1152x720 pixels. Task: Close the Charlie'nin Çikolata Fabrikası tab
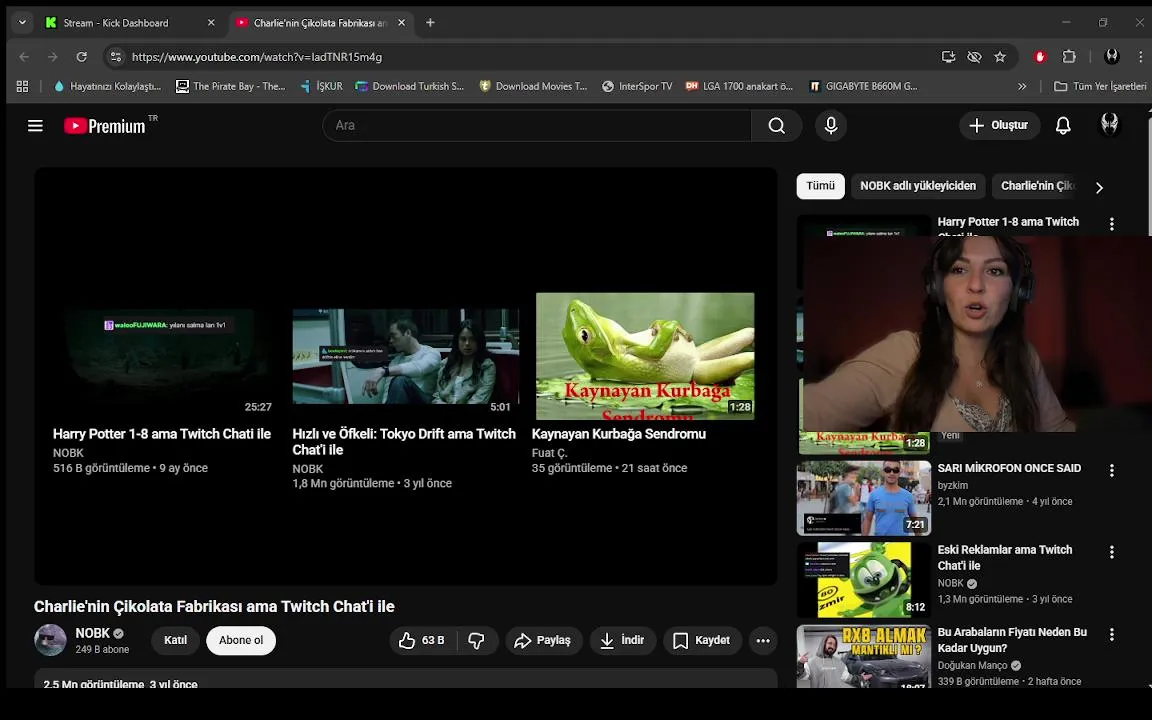[401, 23]
